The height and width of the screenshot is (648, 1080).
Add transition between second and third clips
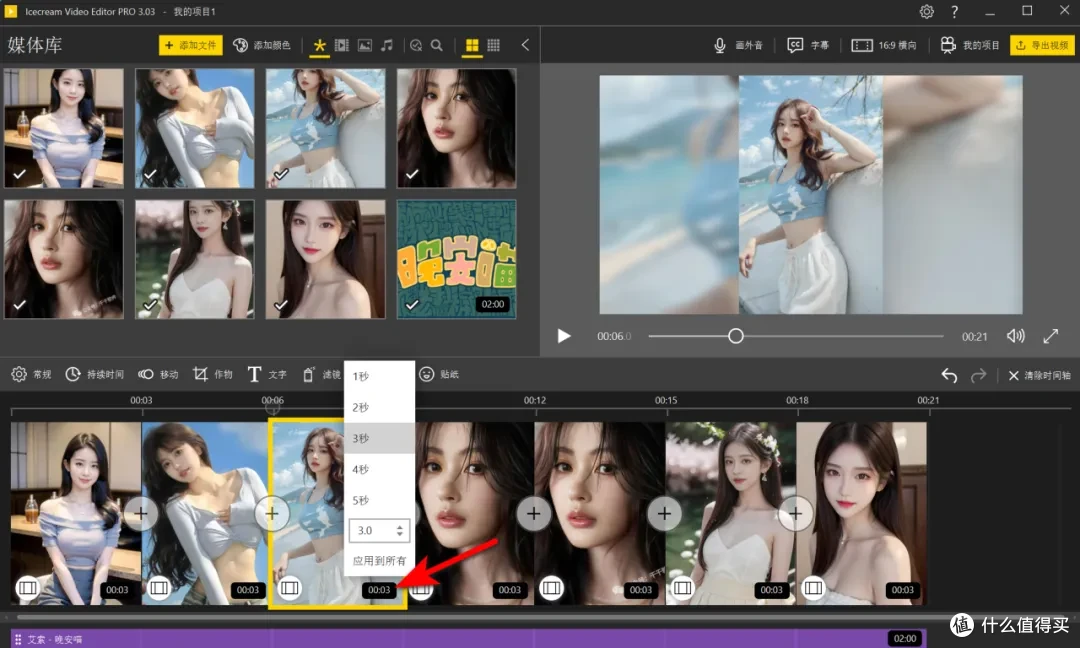point(271,513)
